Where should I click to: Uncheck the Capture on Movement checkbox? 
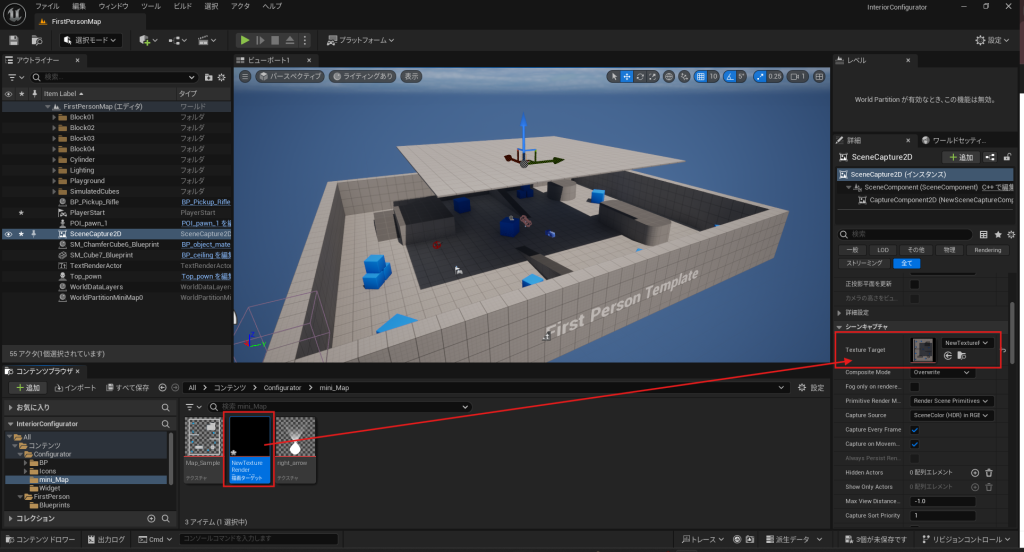click(914, 443)
